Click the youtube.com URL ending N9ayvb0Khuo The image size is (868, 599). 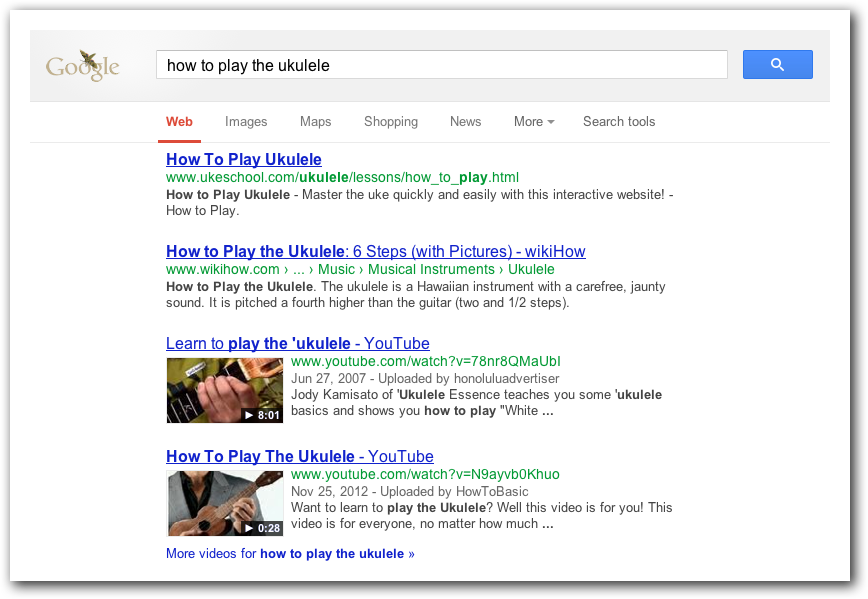click(425, 474)
